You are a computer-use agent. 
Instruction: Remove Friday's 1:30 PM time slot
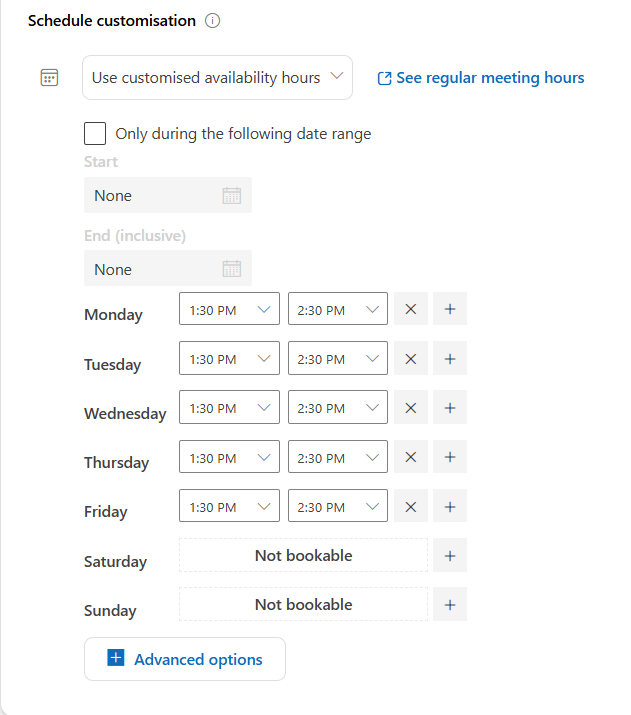tap(410, 507)
